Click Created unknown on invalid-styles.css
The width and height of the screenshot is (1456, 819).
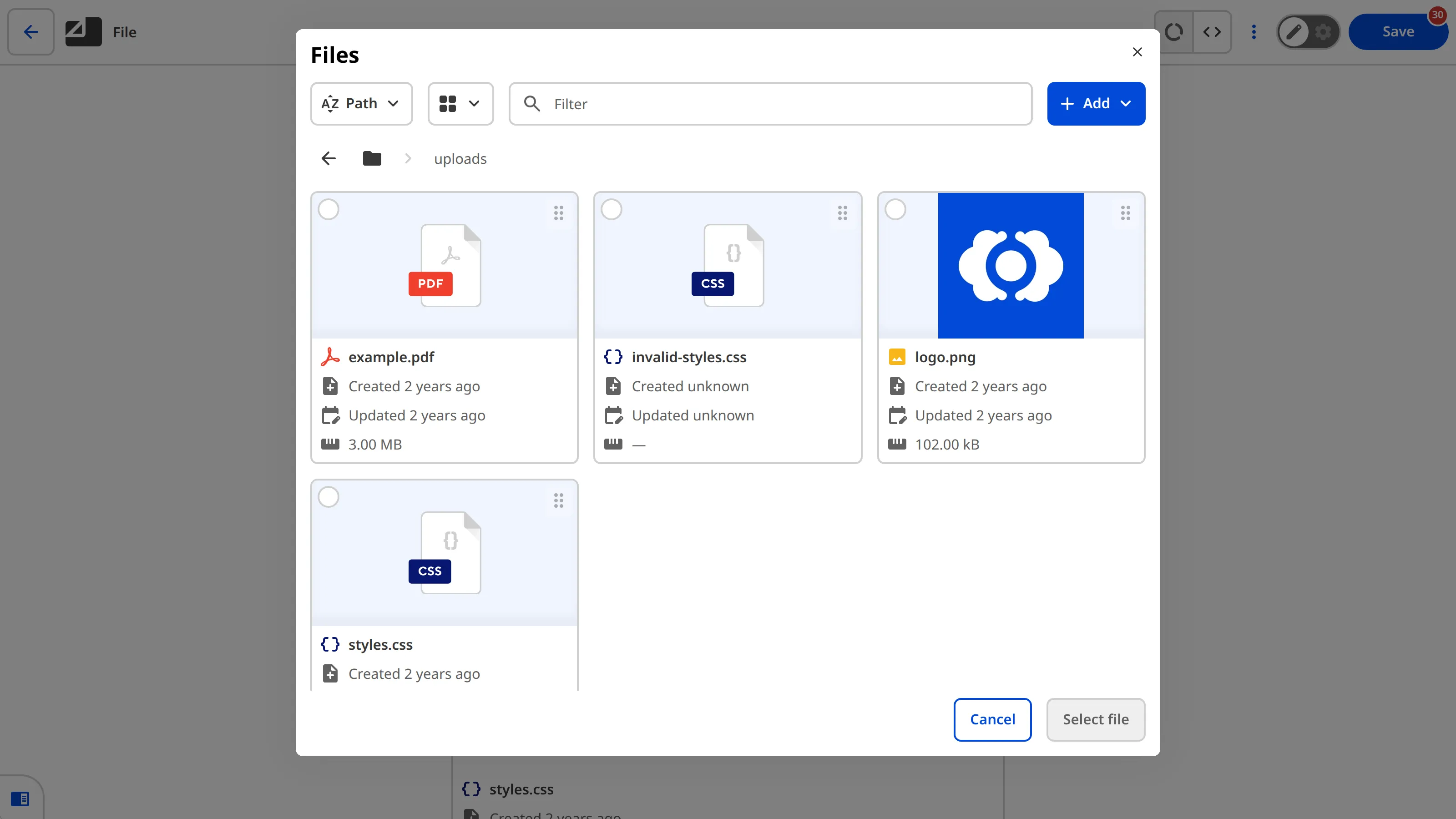[x=690, y=387]
